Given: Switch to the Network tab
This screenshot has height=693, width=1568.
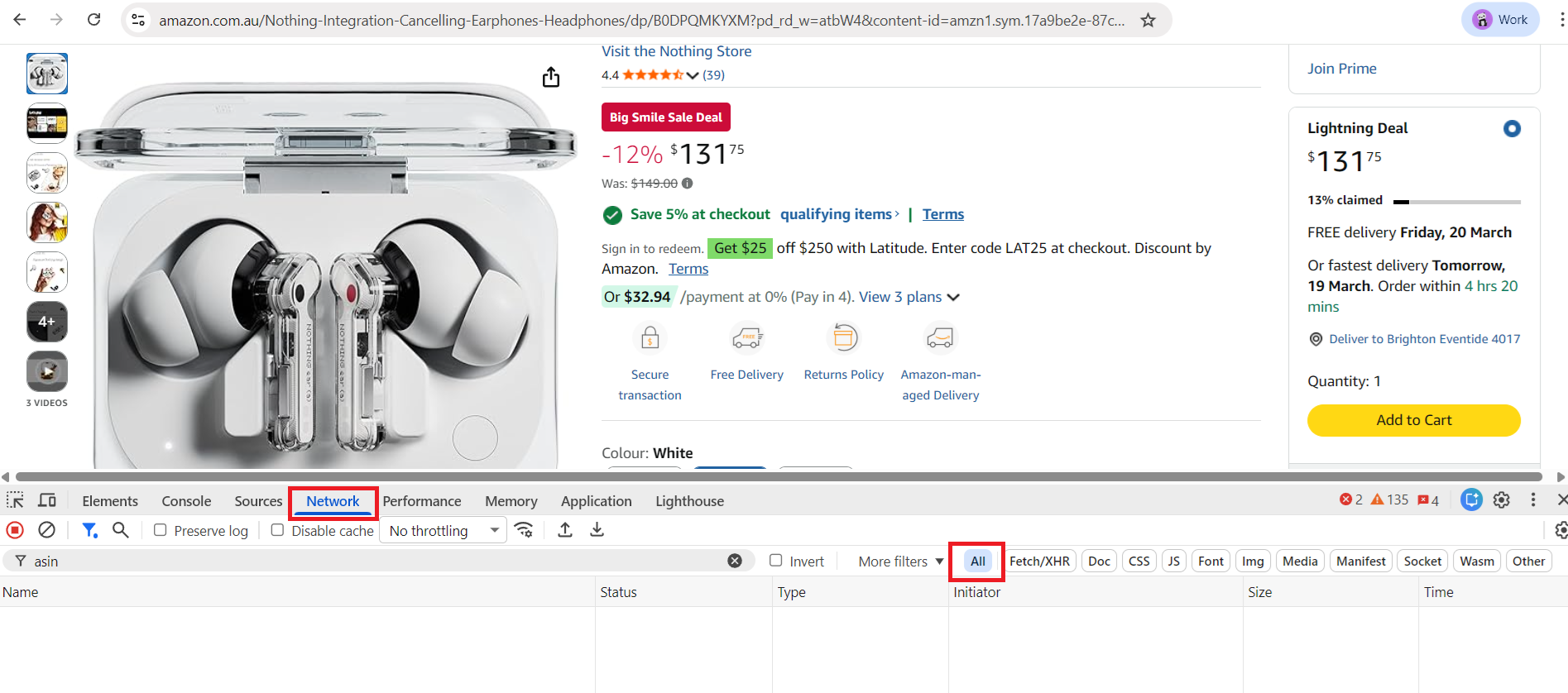Looking at the screenshot, I should pyautogui.click(x=333, y=501).
